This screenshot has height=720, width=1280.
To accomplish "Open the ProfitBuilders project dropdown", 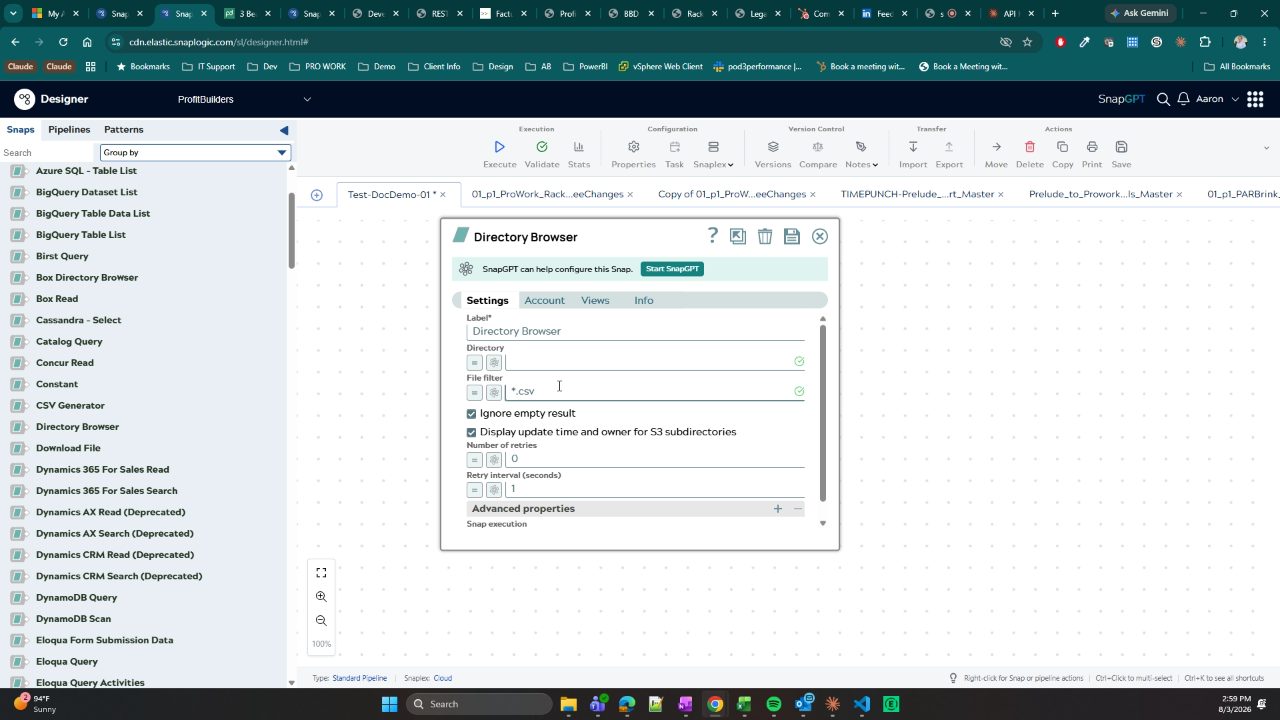I will [245, 99].
